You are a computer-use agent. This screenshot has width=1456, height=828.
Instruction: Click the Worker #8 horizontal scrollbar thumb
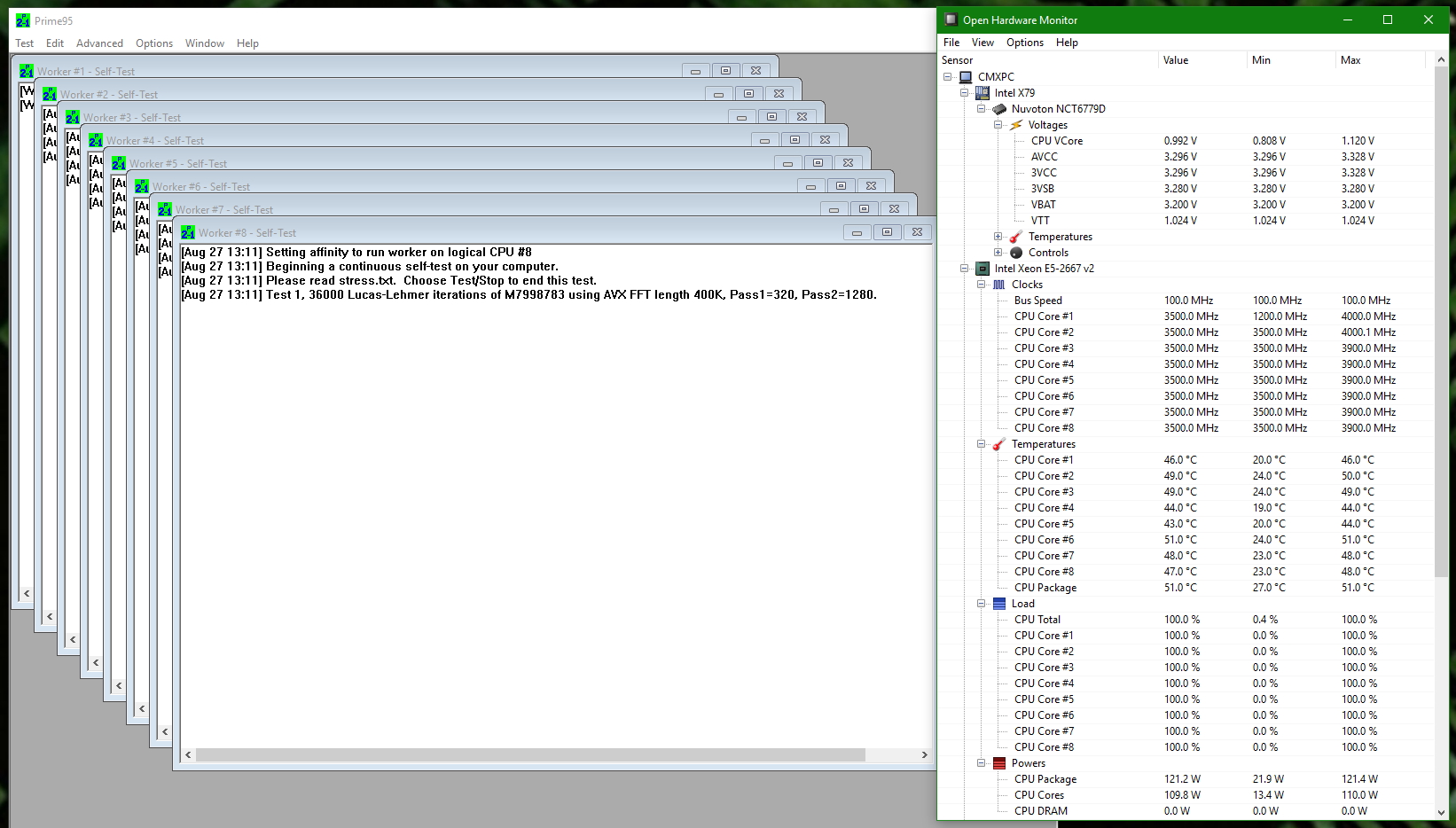530,755
